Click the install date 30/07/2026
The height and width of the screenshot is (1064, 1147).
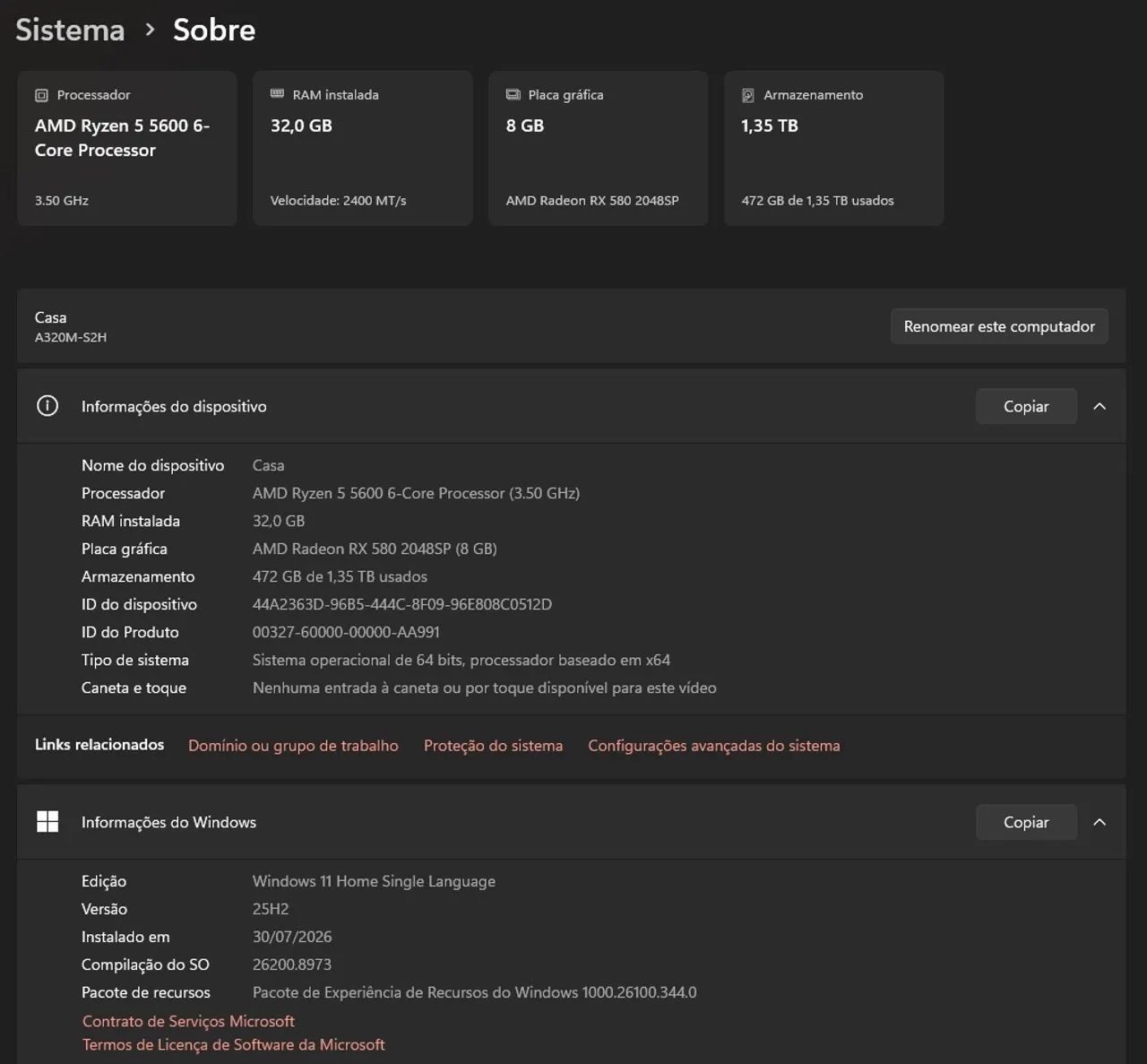coord(292,937)
